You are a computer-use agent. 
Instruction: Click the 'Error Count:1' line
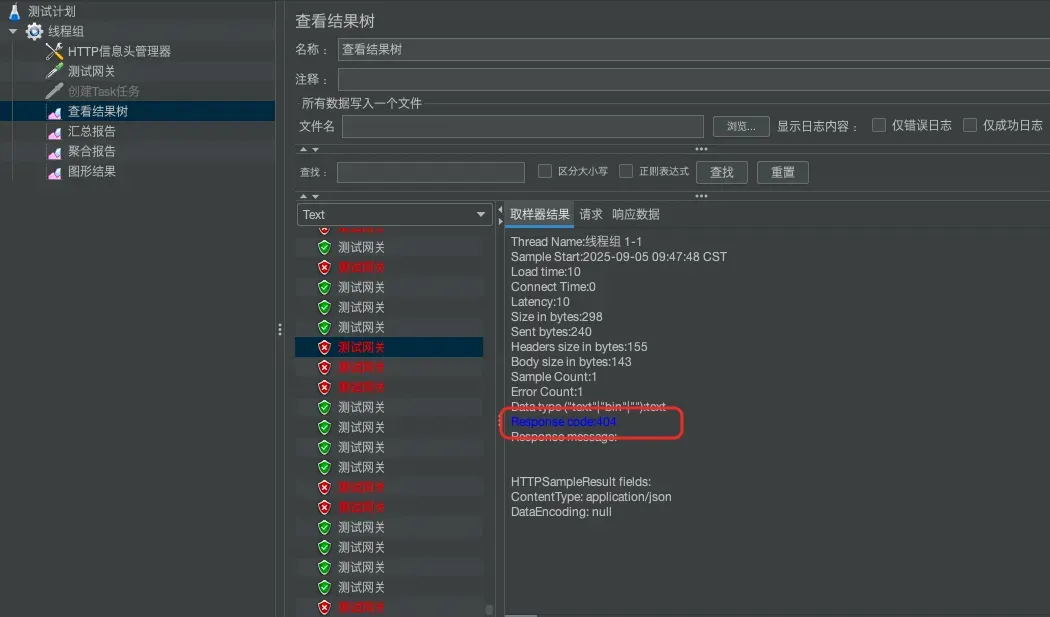tap(547, 392)
